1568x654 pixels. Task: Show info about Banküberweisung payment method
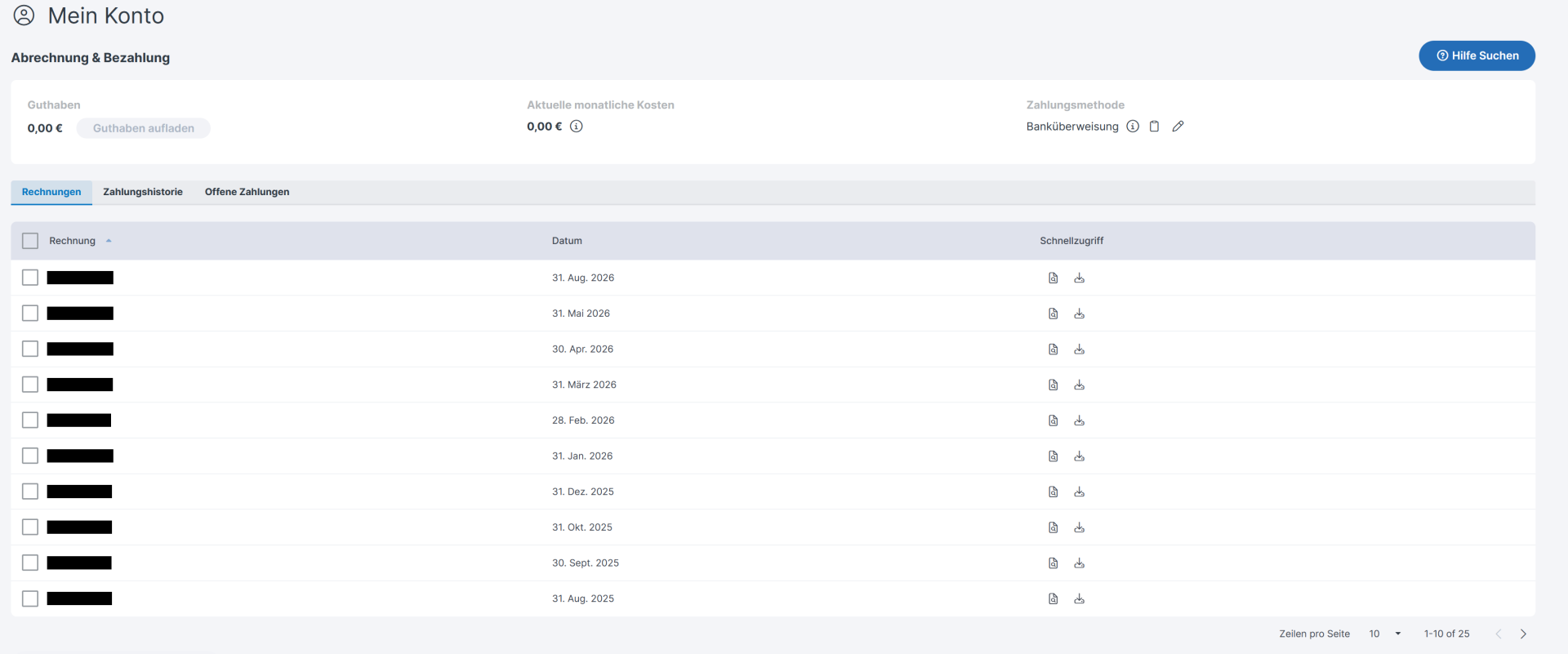[1133, 127]
